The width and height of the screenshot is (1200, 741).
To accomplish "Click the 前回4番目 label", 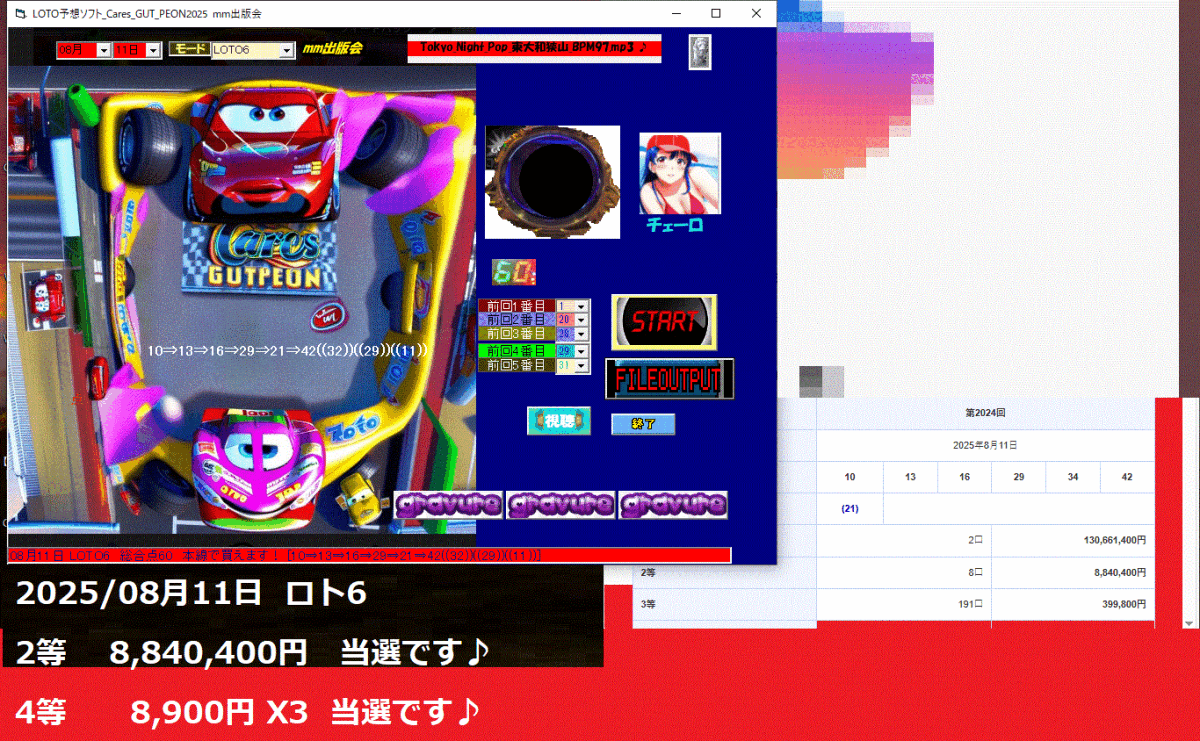I will pyautogui.click(x=517, y=351).
